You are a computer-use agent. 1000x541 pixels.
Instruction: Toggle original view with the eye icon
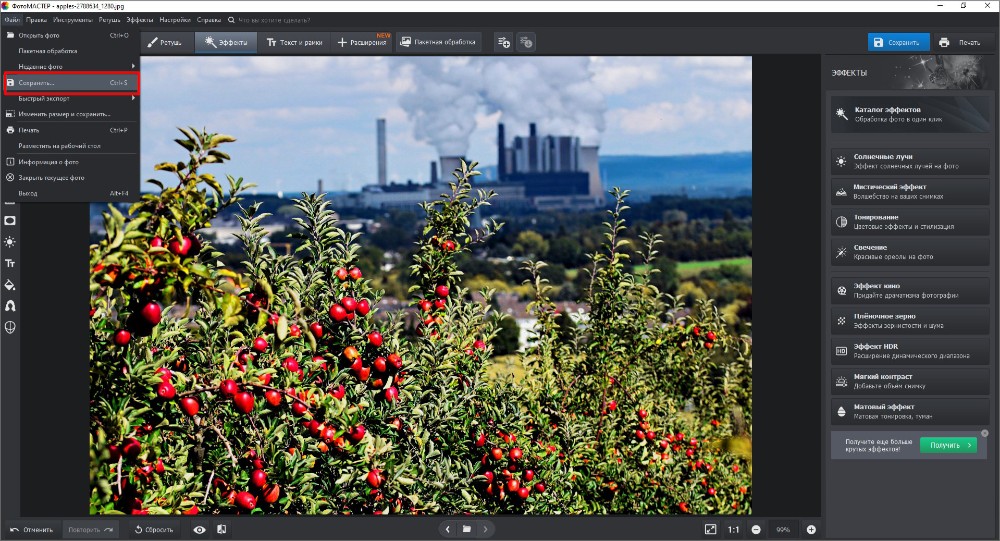pos(199,529)
